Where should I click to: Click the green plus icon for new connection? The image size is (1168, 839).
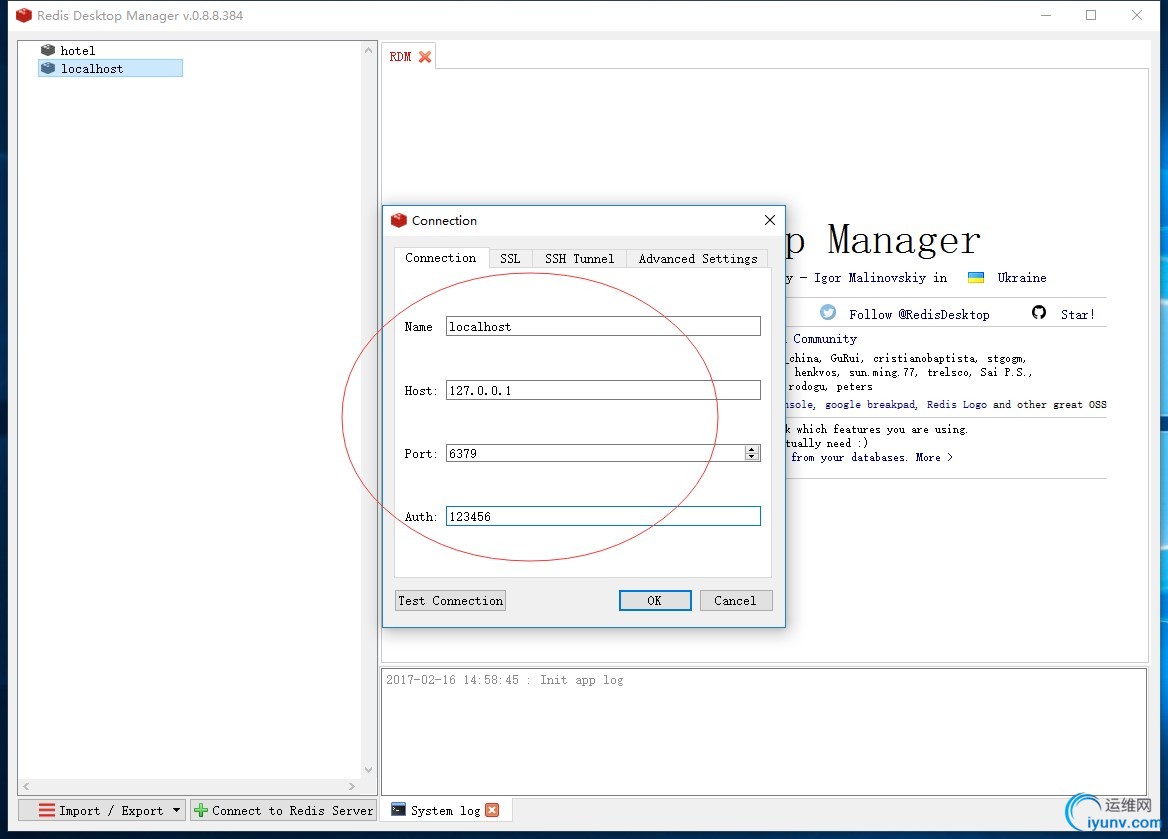tap(200, 810)
